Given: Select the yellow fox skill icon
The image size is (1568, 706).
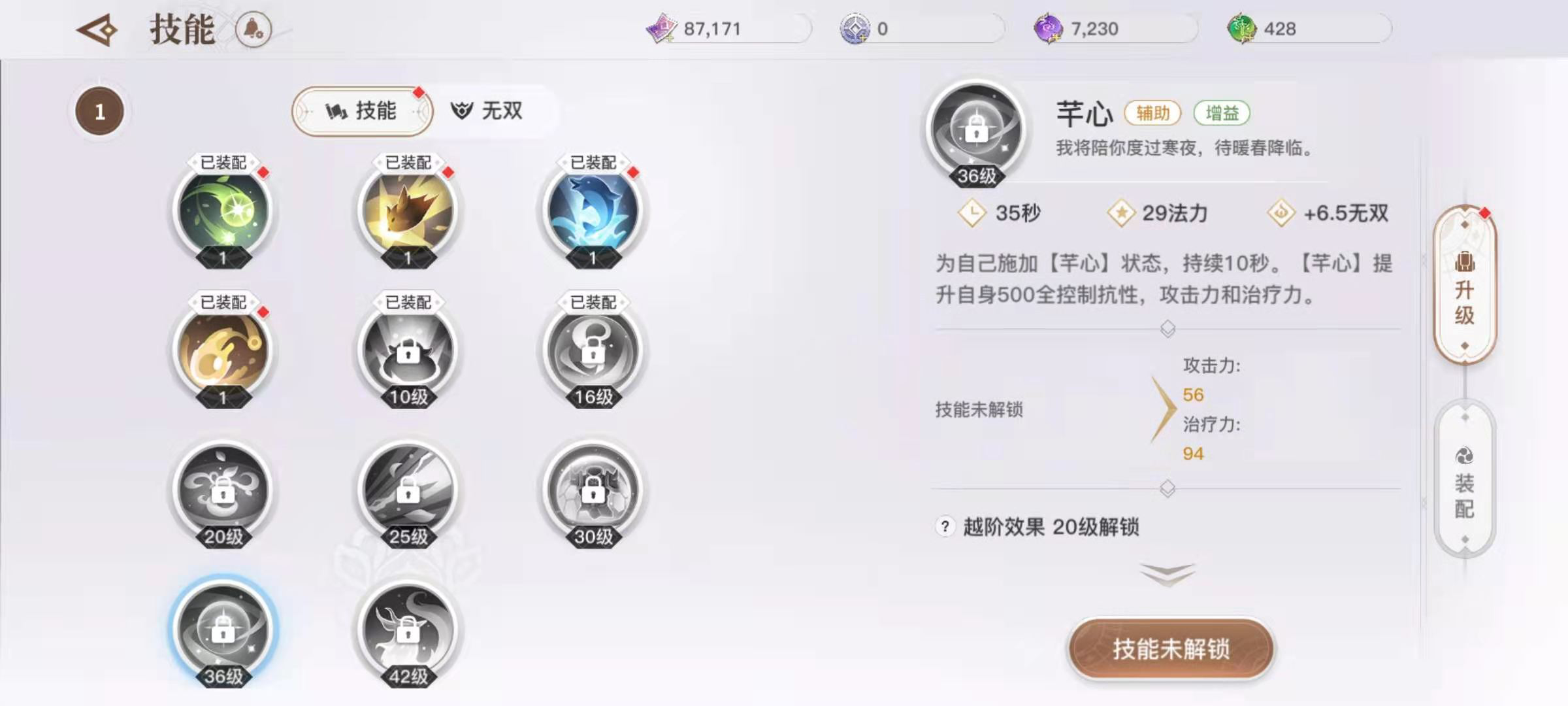Looking at the screenshot, I should pyautogui.click(x=408, y=210).
